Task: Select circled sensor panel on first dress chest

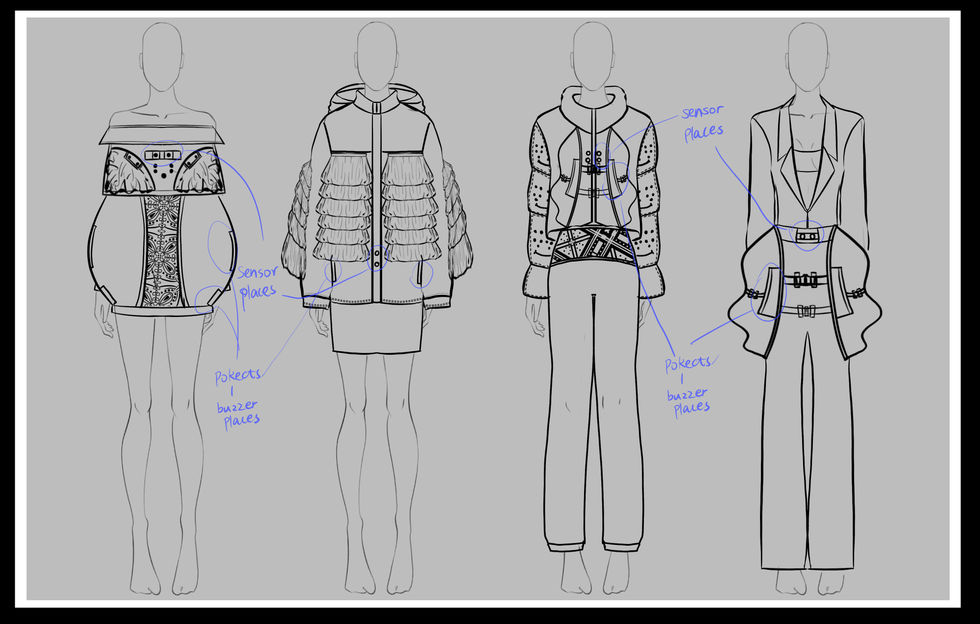Action: point(162,154)
